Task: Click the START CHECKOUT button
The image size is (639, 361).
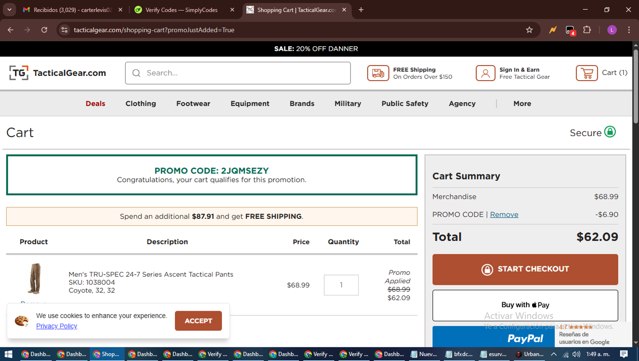Action: [525, 269]
